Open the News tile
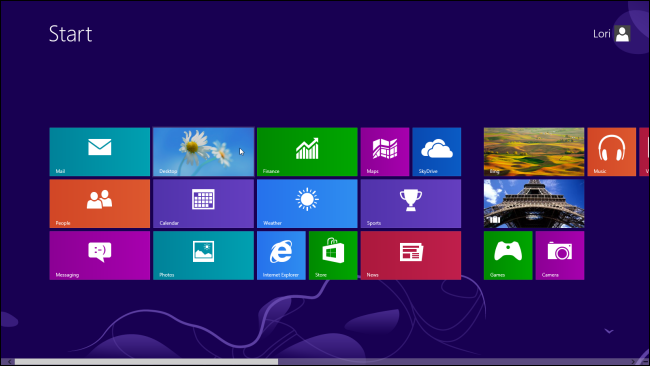The image size is (650, 366). [x=411, y=255]
